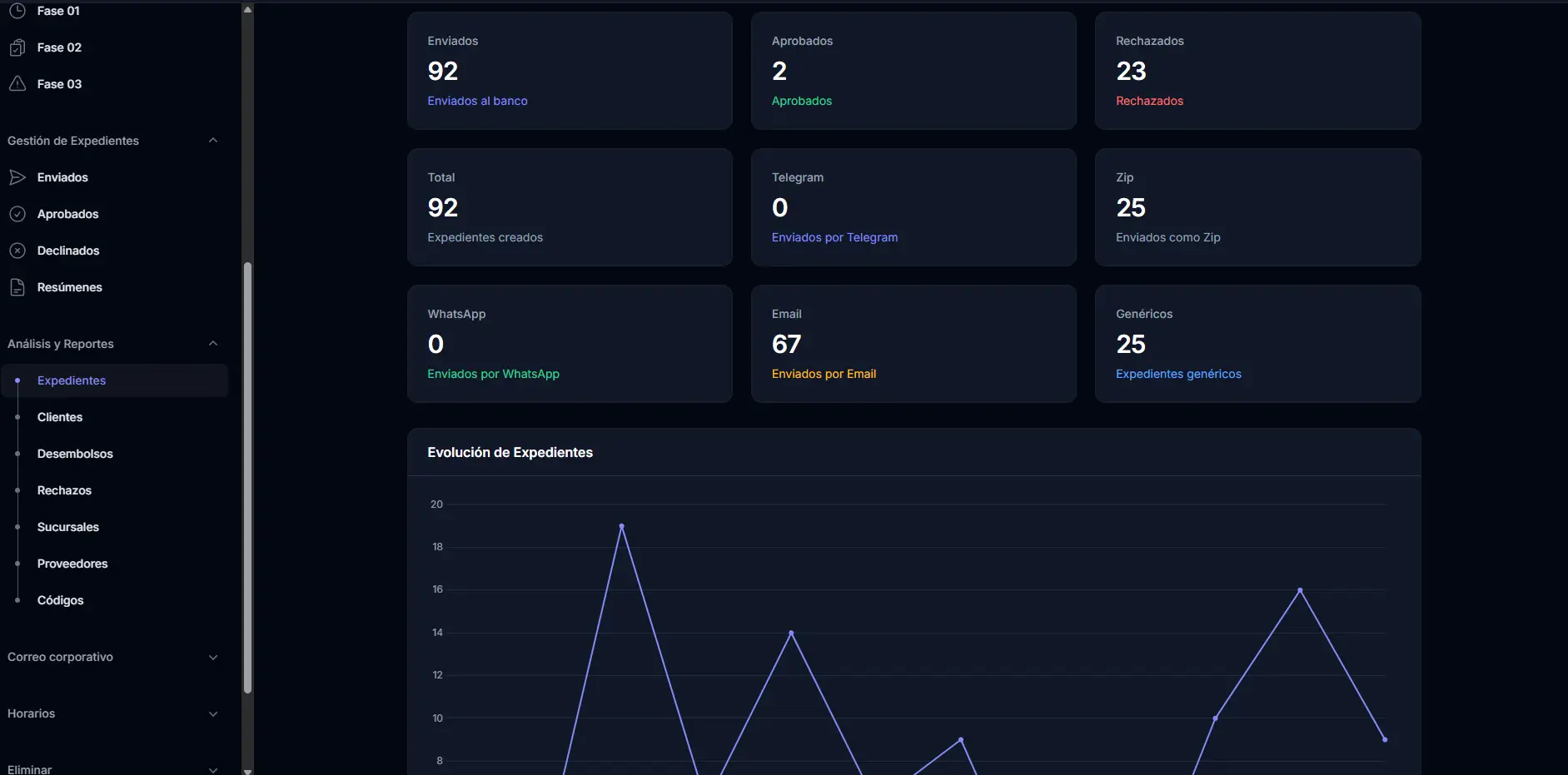Screen dimensions: 1568x775
Task: Click the document icon next to Resúmenes
Action: (x=17, y=287)
